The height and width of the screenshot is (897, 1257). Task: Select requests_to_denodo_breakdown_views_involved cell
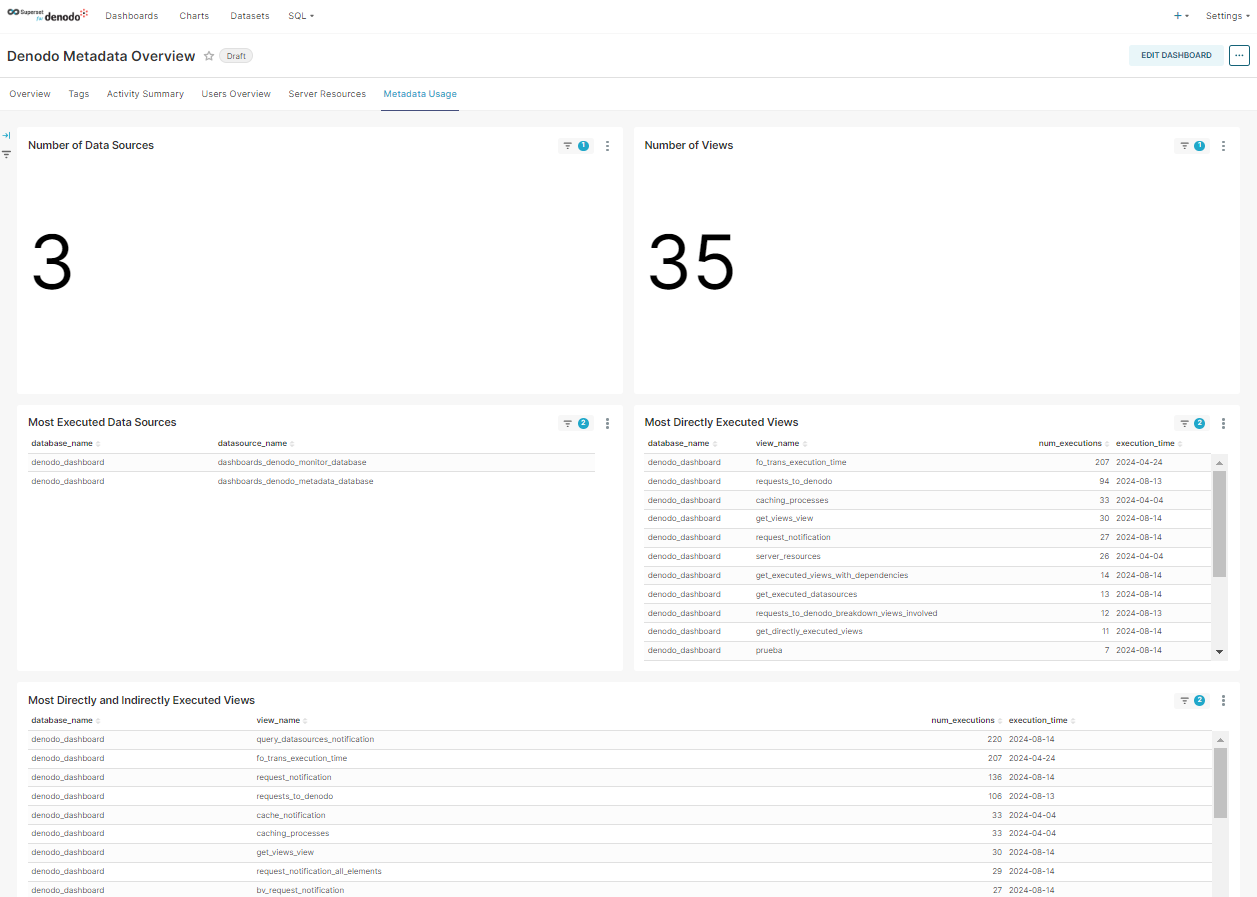click(x=846, y=613)
